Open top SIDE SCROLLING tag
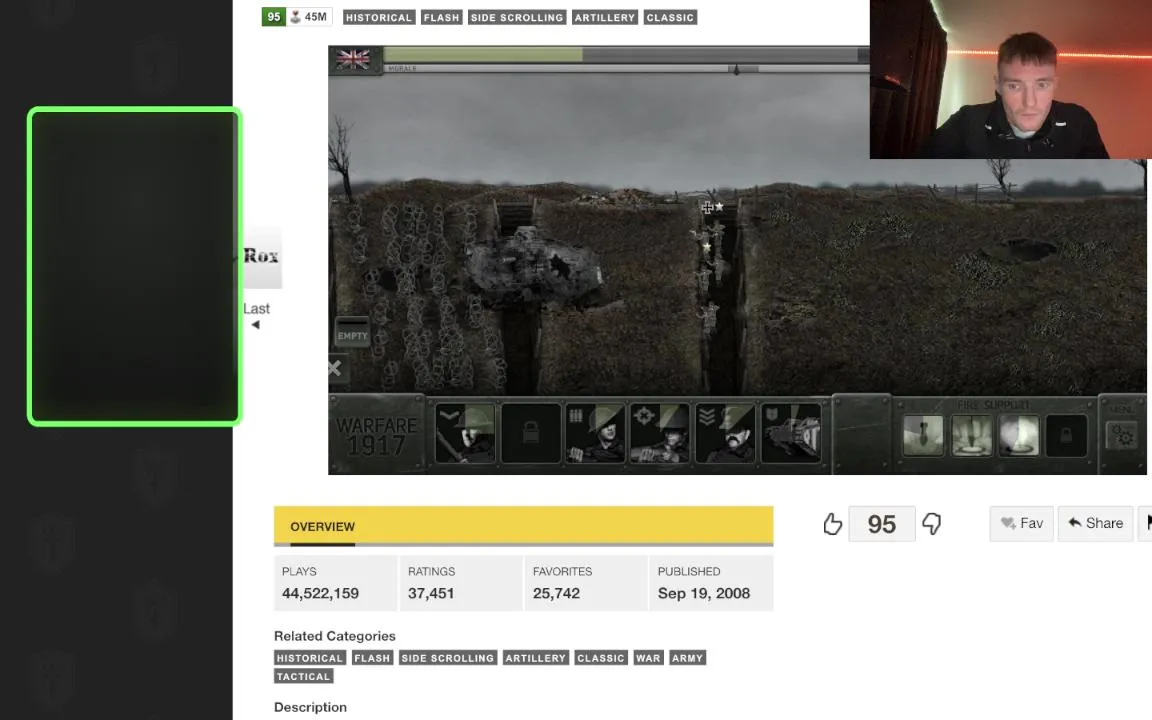This screenshot has height=720, width=1152. click(517, 18)
